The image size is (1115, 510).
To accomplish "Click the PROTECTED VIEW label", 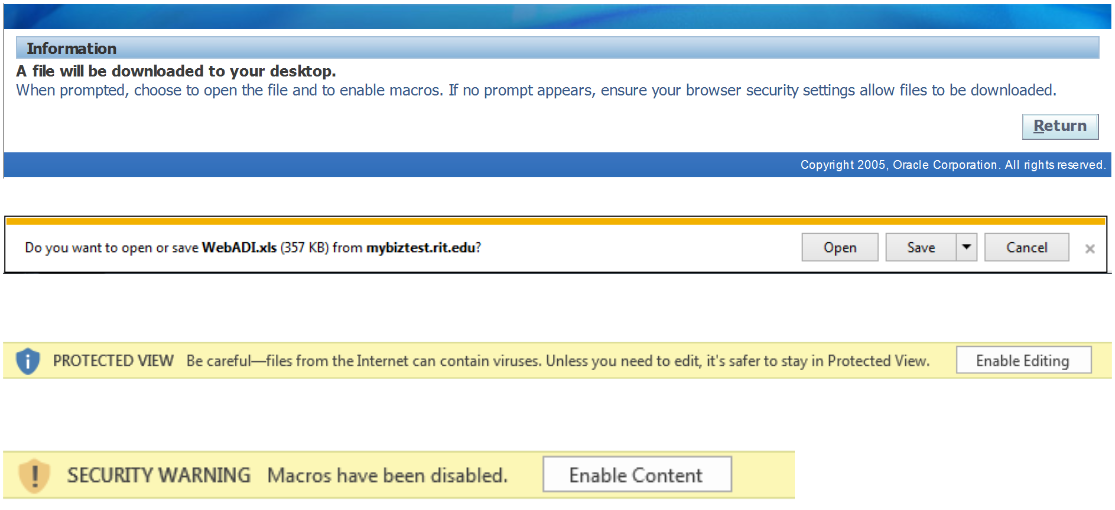I will pyautogui.click(x=113, y=361).
